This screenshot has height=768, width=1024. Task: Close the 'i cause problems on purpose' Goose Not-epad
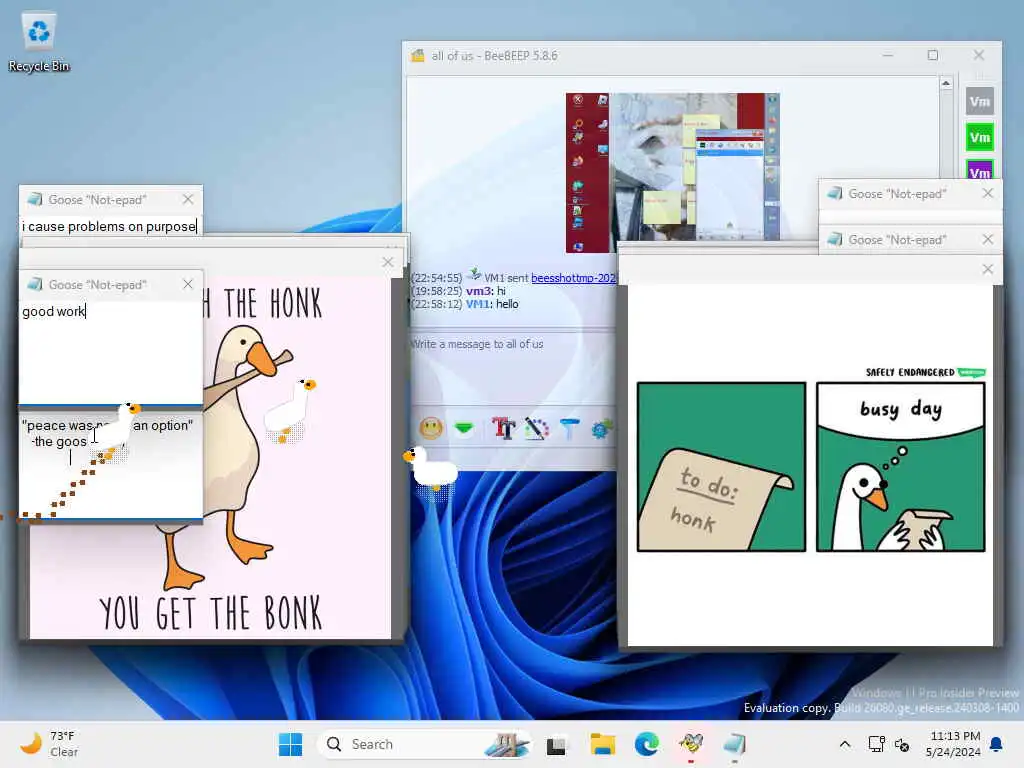click(x=188, y=199)
